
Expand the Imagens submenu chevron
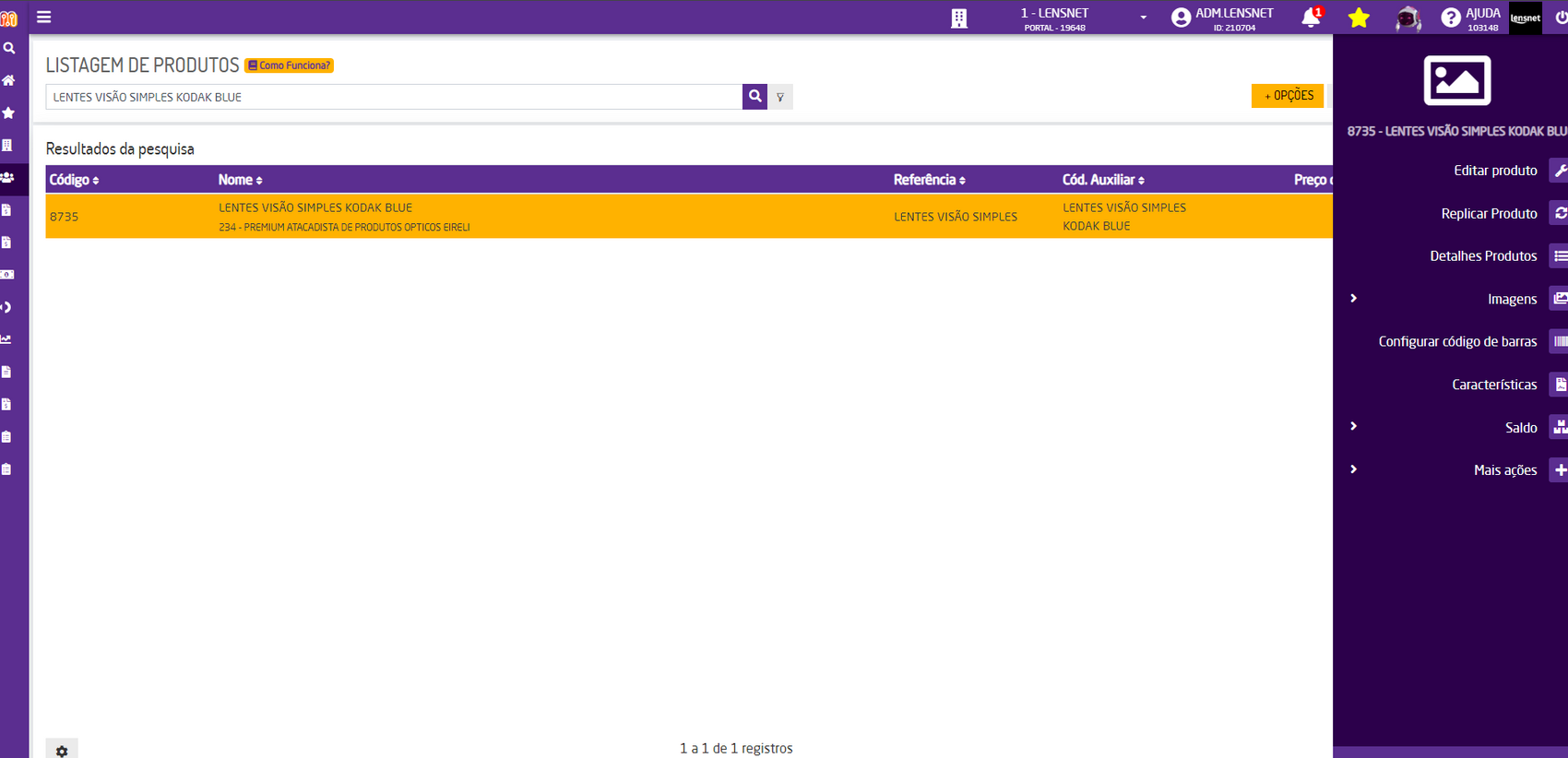click(x=1353, y=299)
